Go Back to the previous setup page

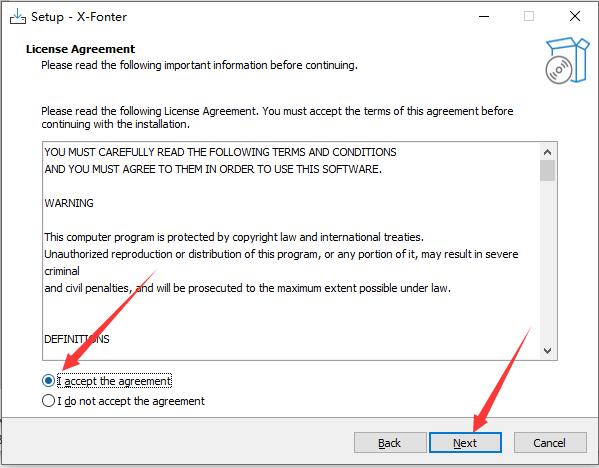tap(390, 442)
